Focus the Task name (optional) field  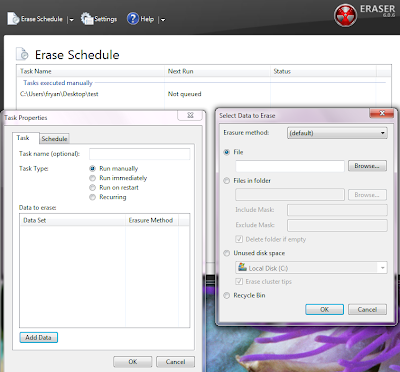pos(140,154)
